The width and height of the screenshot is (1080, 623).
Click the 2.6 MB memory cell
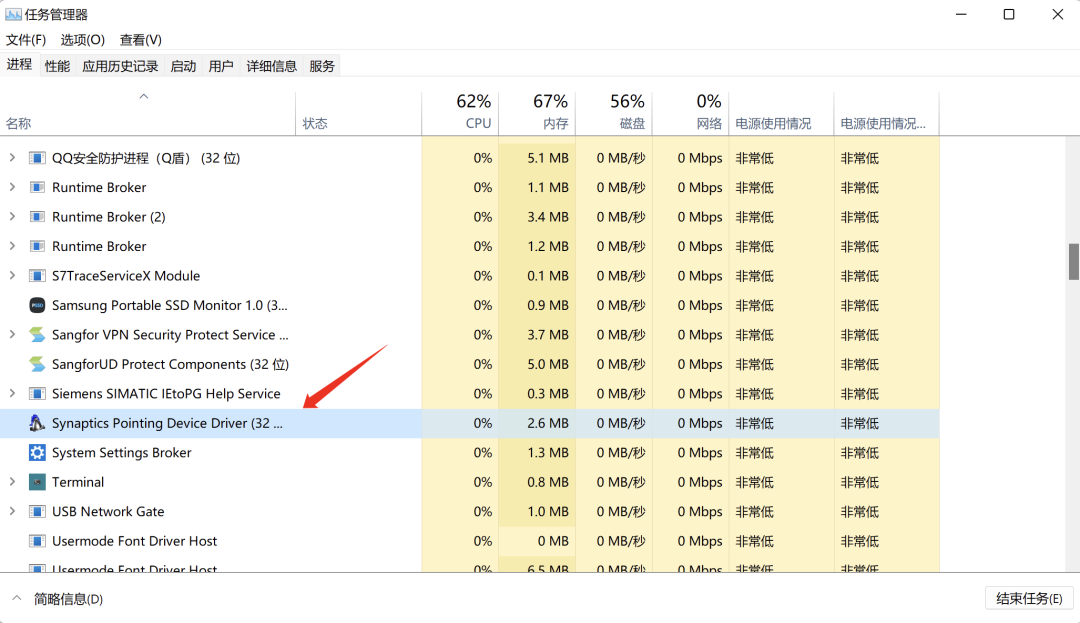tap(537, 423)
